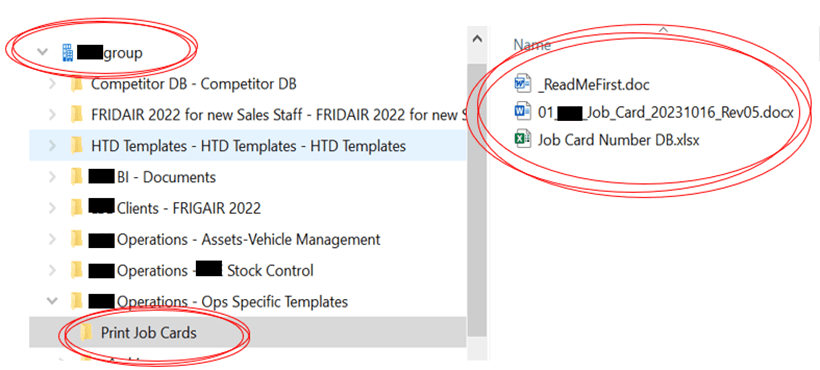Sort files by the Name column header
Screen dimensions: 820x370
[x=532, y=44]
